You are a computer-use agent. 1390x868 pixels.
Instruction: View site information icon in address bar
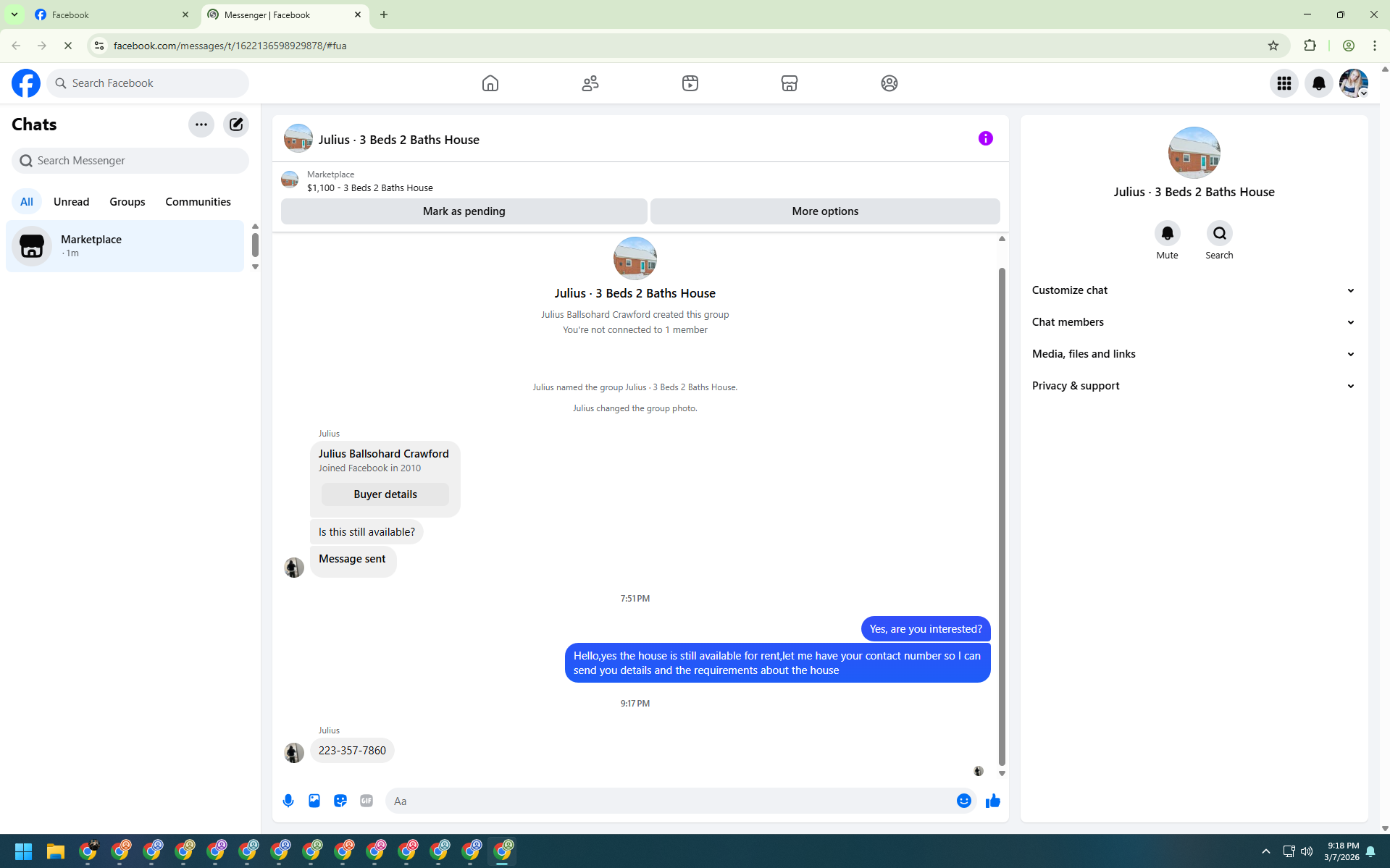click(x=99, y=46)
